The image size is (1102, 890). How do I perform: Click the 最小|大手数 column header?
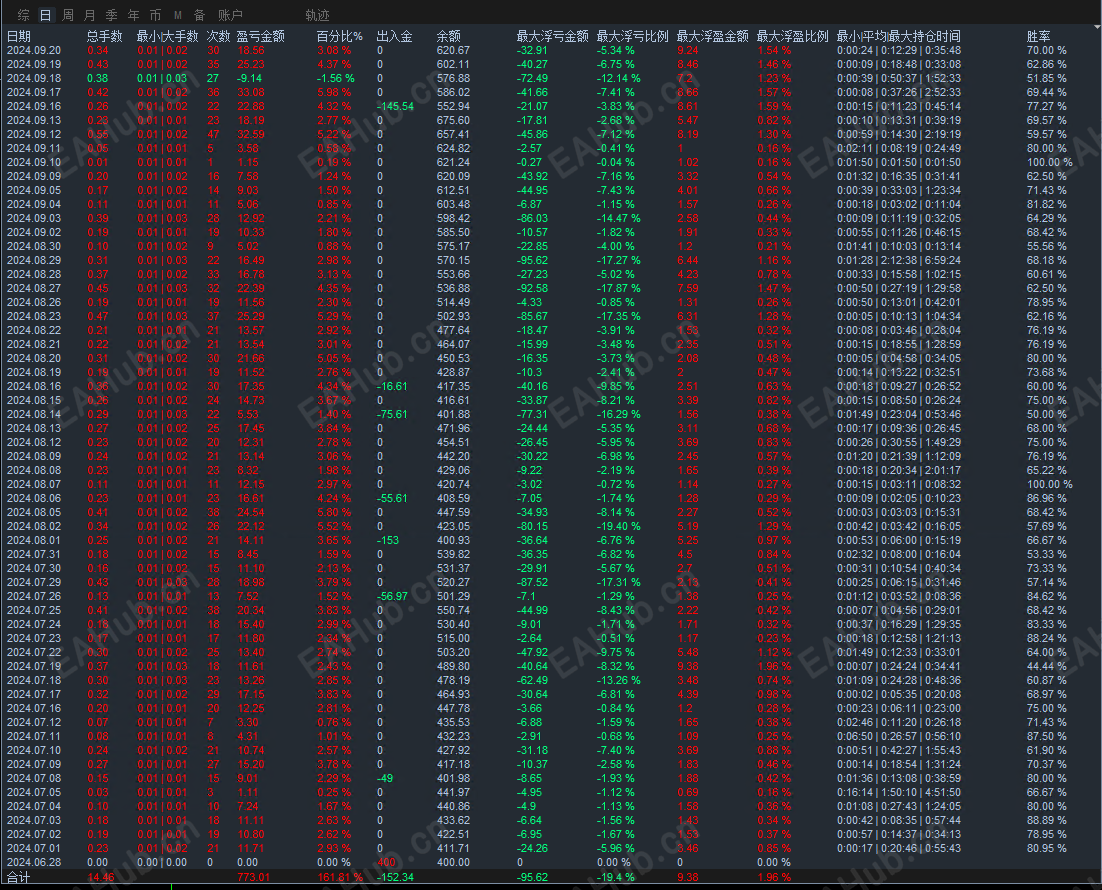click(x=167, y=36)
